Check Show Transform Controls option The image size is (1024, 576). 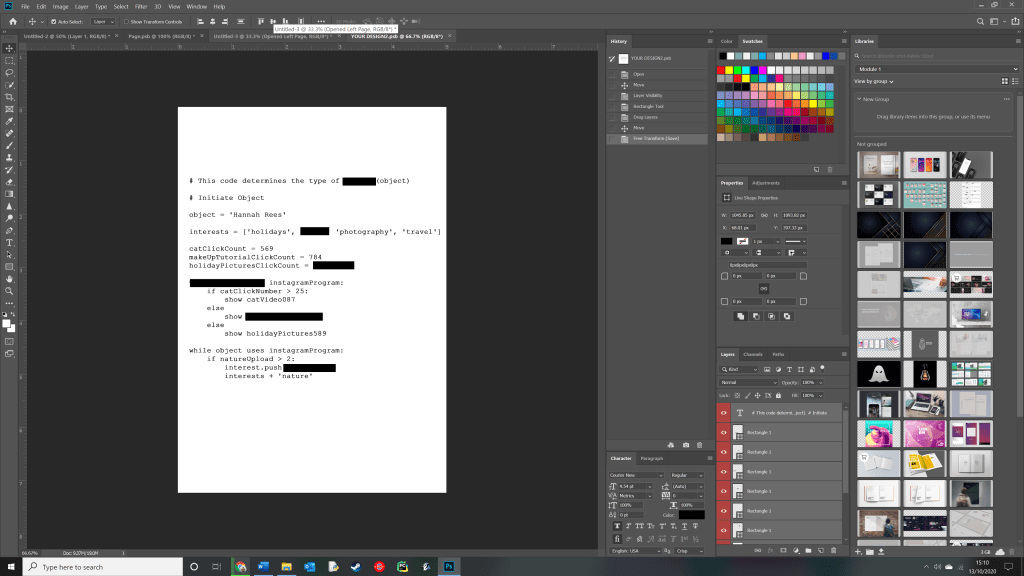click(127, 21)
